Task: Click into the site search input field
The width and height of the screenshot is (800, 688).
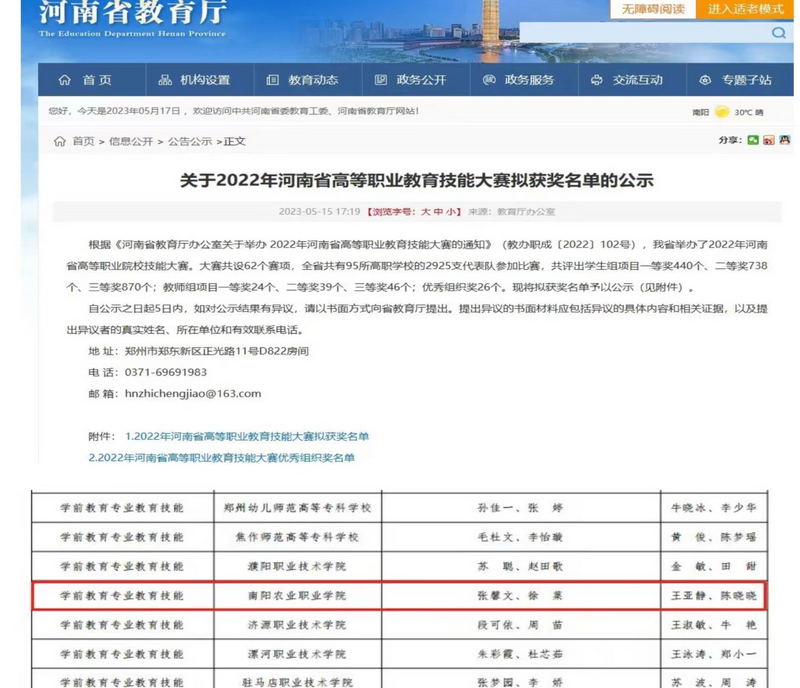Action: 645,33
